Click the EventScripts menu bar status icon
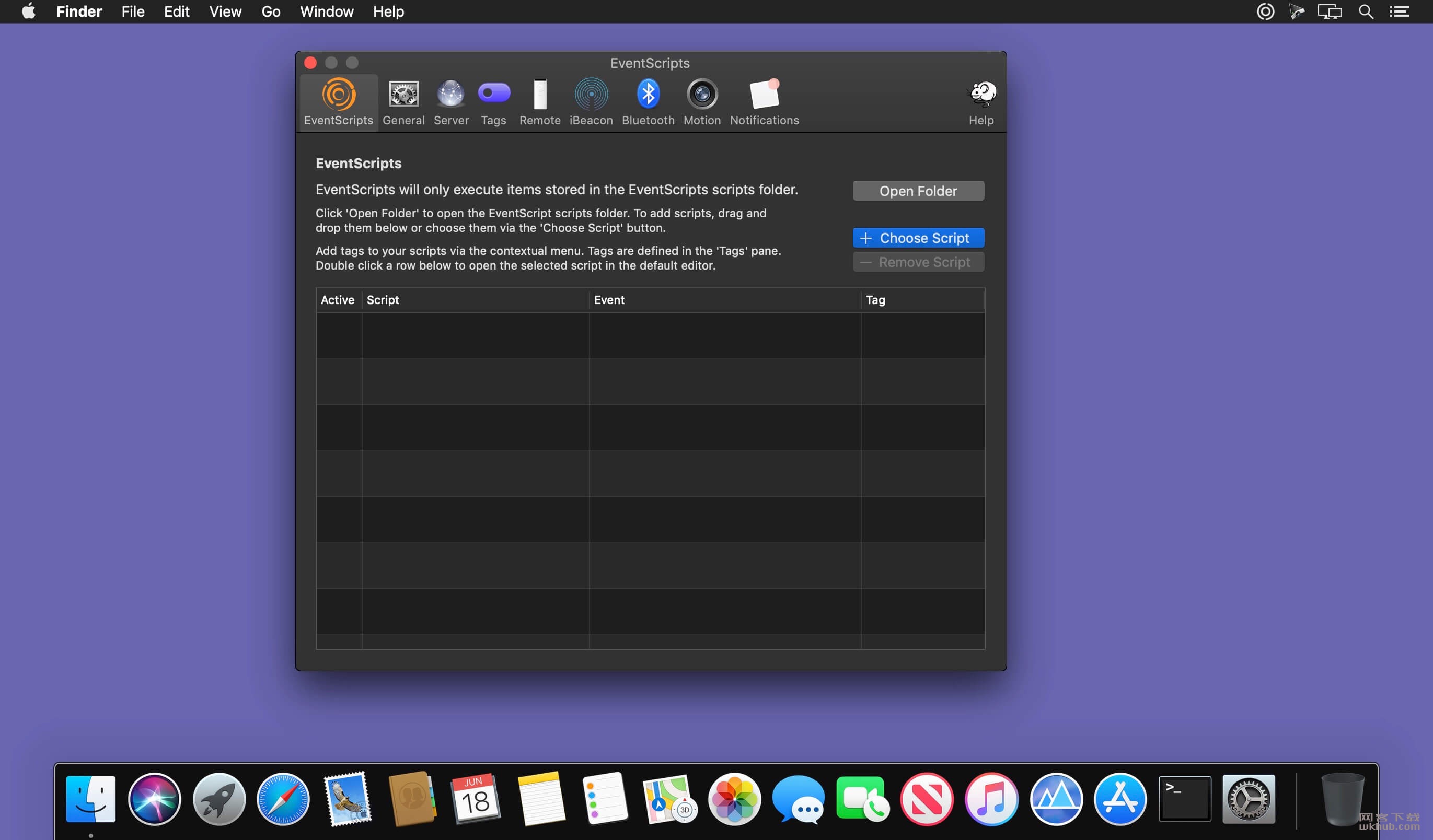Viewport: 1433px width, 840px height. (x=1265, y=11)
